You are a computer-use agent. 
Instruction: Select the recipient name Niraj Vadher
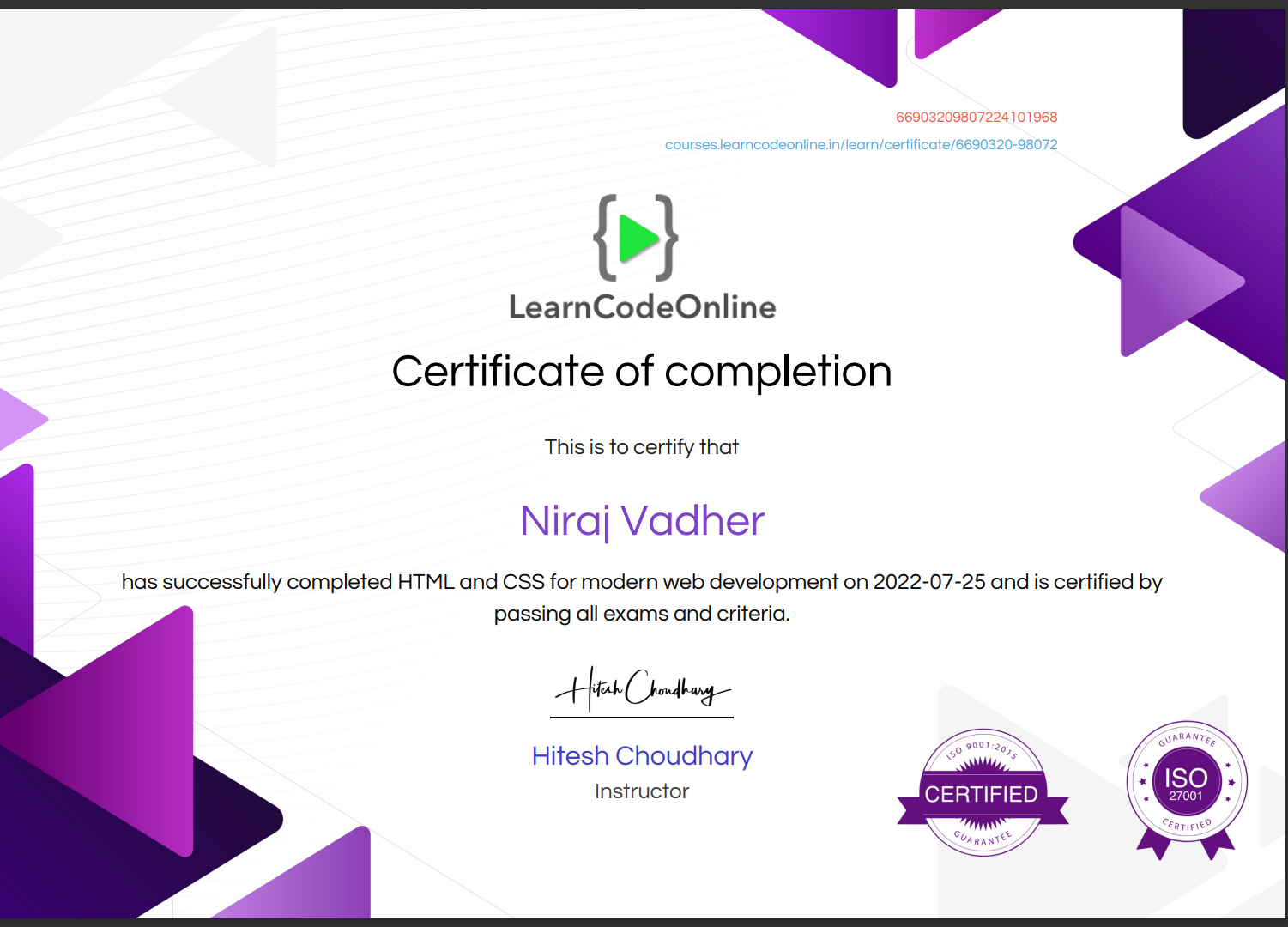642,521
